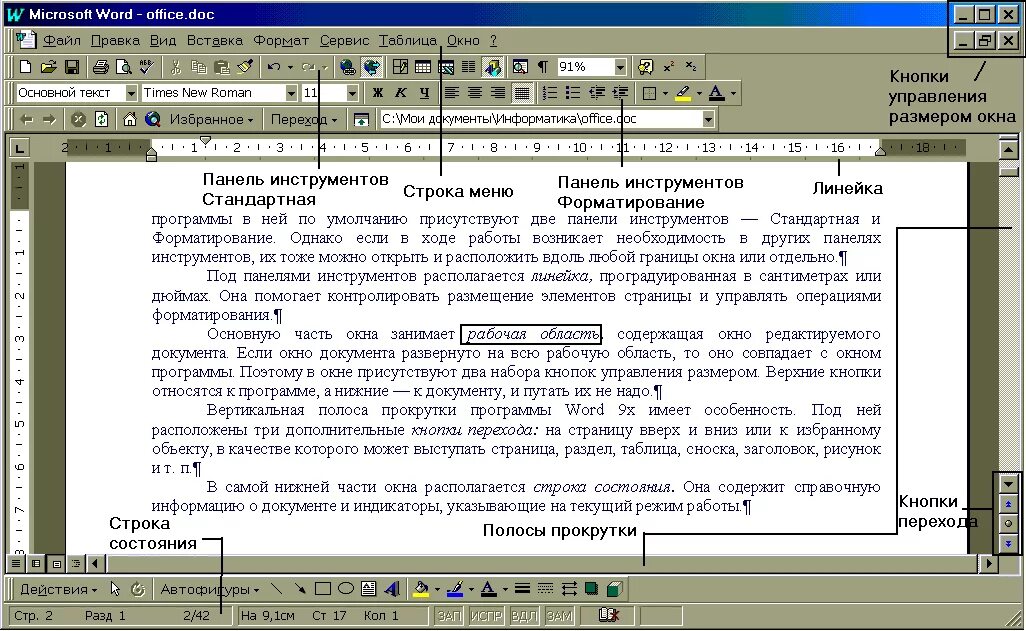Screen dimensions: 1026x631
Task: Click the Columns layout icon
Action: pos(469,67)
